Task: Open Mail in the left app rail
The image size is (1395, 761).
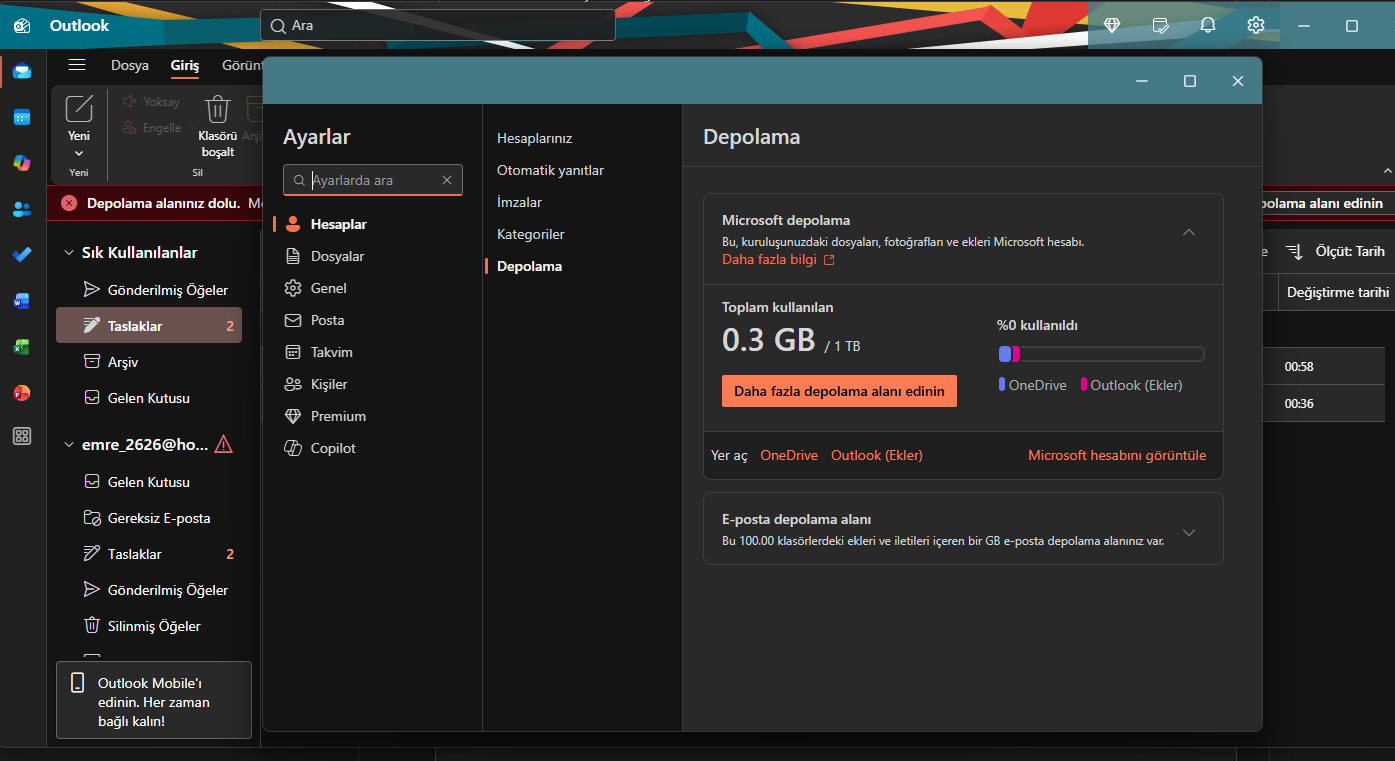Action: click(x=22, y=71)
